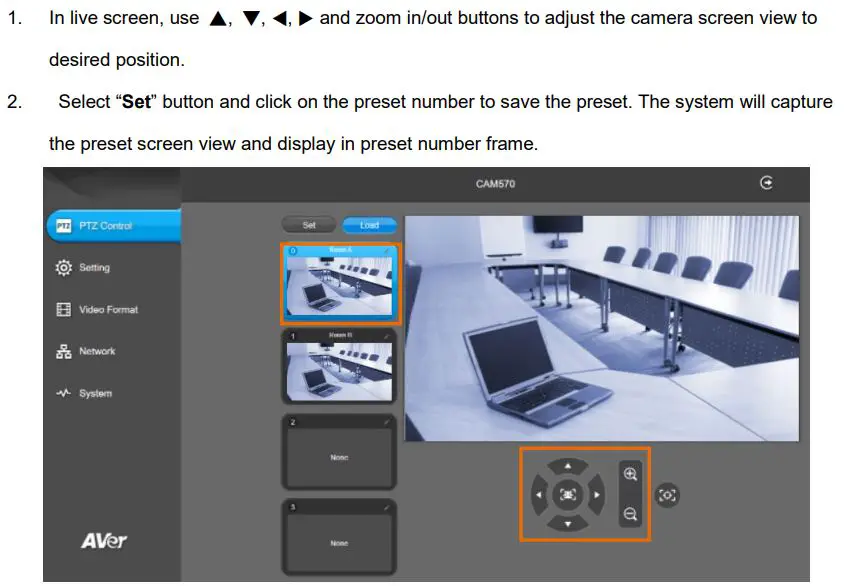Pan the camera left with arrow
The height and width of the screenshot is (586, 846).
click(x=540, y=494)
